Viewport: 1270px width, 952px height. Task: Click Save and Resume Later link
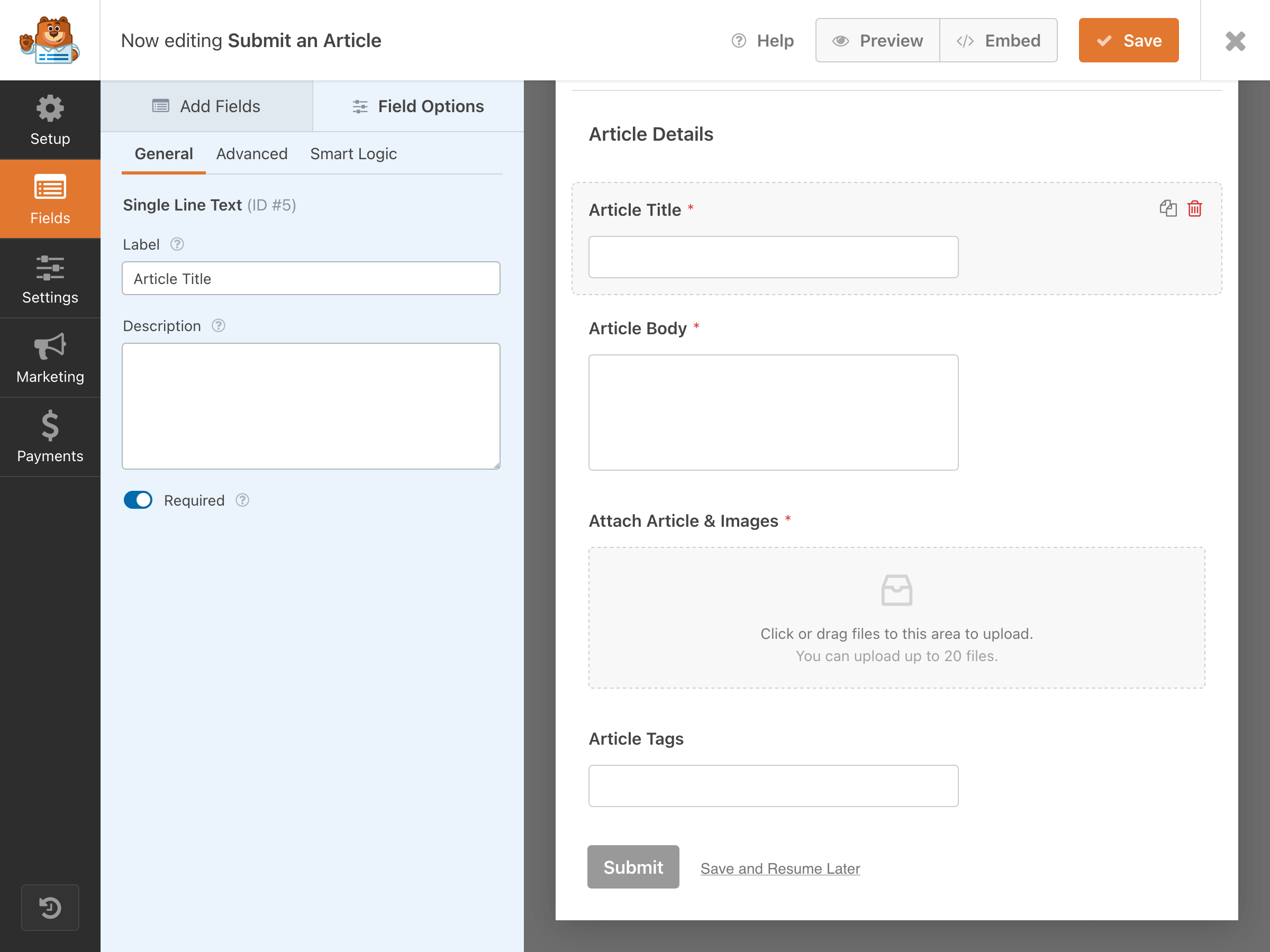pos(779,868)
